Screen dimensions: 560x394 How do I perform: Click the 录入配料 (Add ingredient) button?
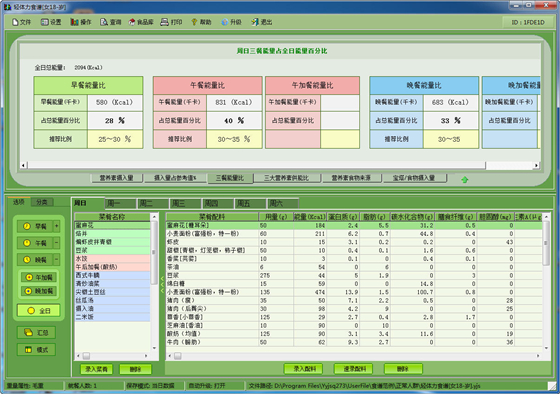click(x=303, y=369)
